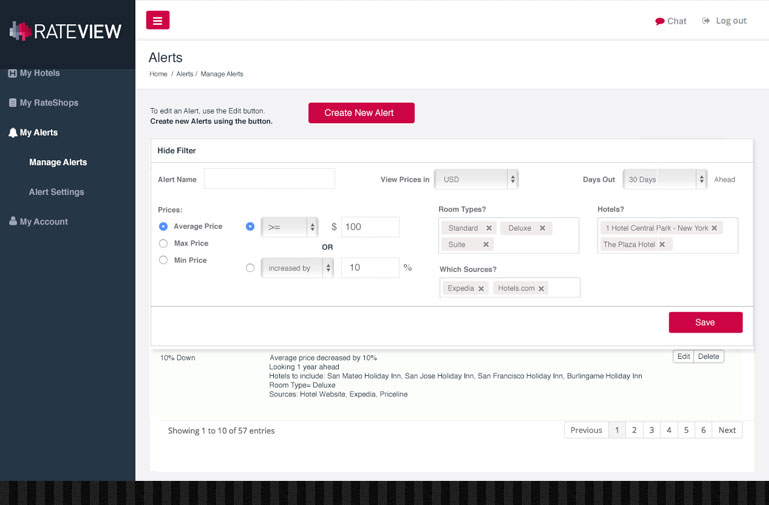The image size is (769, 505).
Task: Remove the Expedia source tag
Action: pos(481,289)
